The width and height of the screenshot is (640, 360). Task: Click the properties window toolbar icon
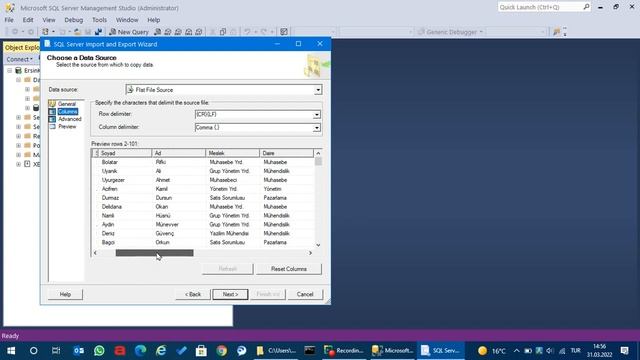pyautogui.click(x=284, y=32)
